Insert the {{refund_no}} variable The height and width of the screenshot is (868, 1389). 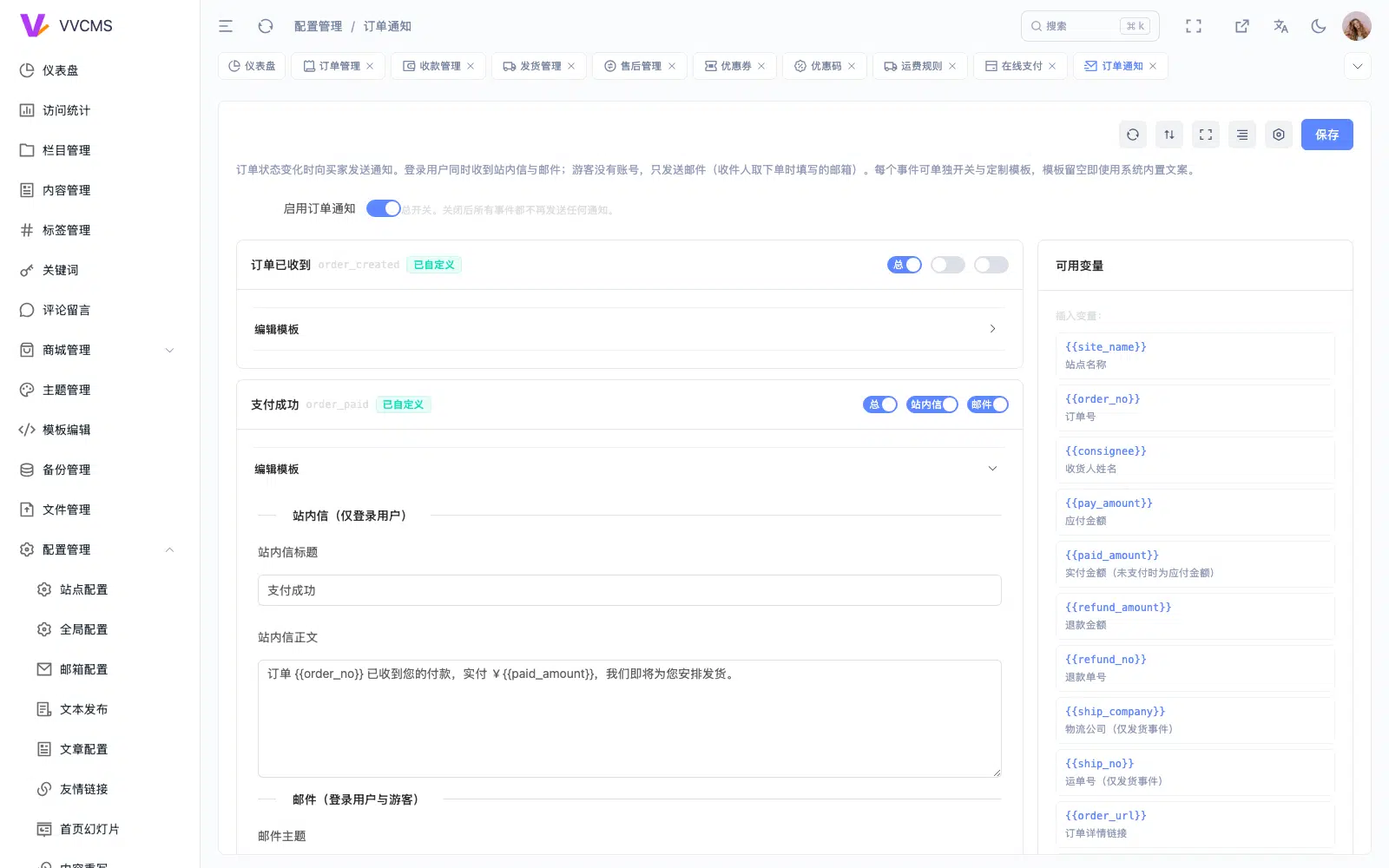(1195, 667)
